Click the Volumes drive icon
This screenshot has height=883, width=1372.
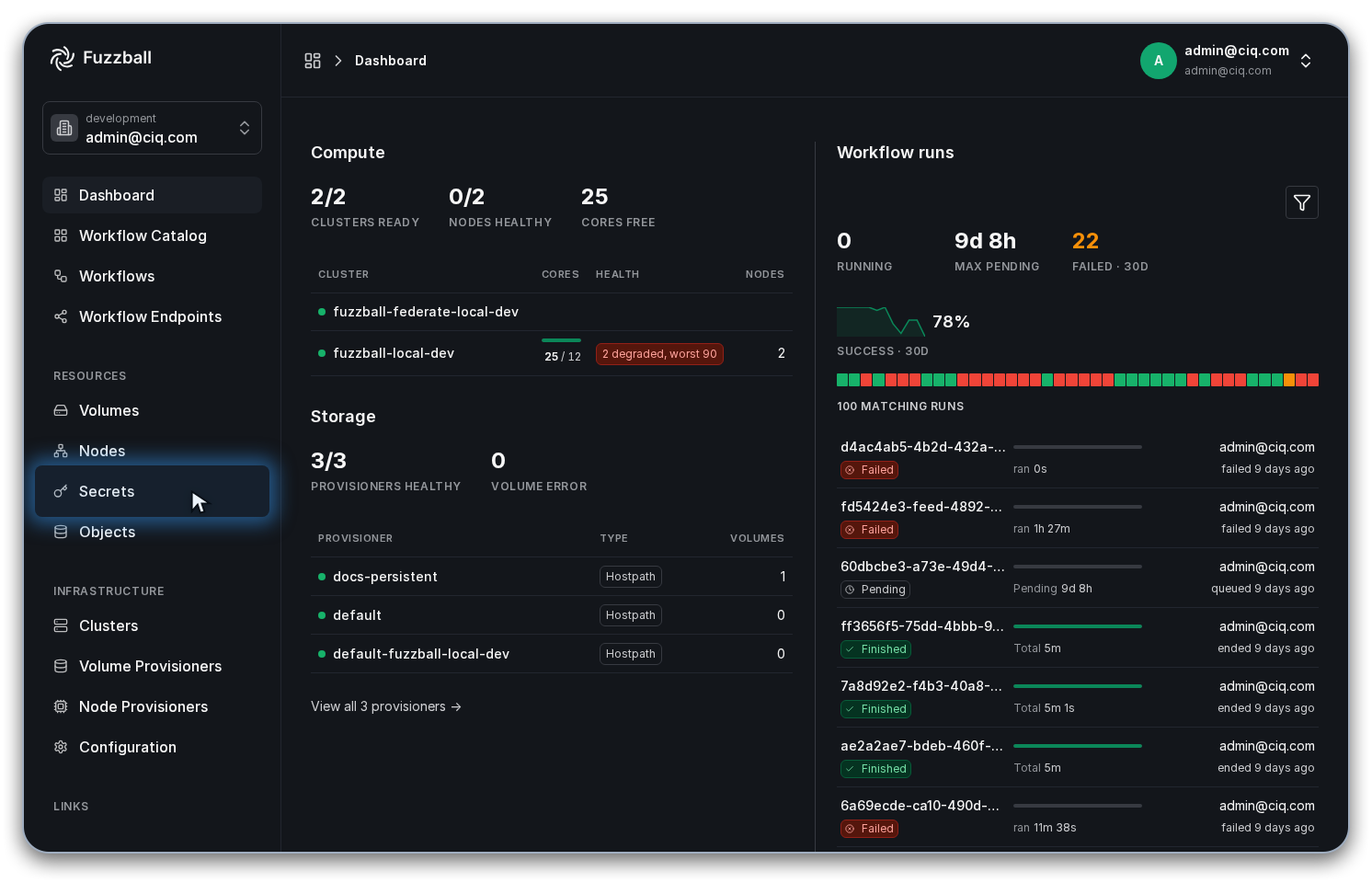pos(61,410)
